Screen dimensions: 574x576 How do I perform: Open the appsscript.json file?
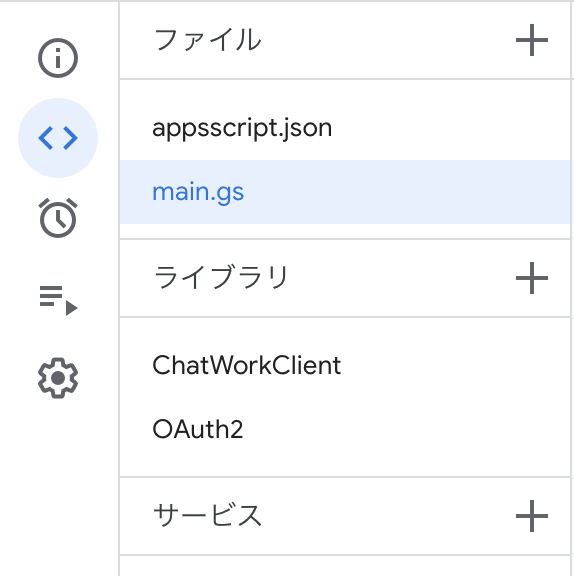(242, 128)
